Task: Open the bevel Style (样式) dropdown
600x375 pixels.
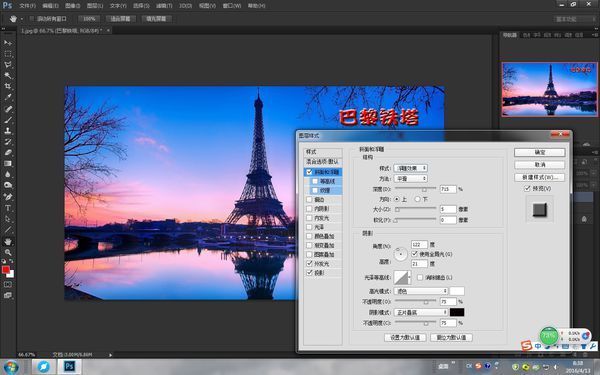Action: (x=411, y=168)
